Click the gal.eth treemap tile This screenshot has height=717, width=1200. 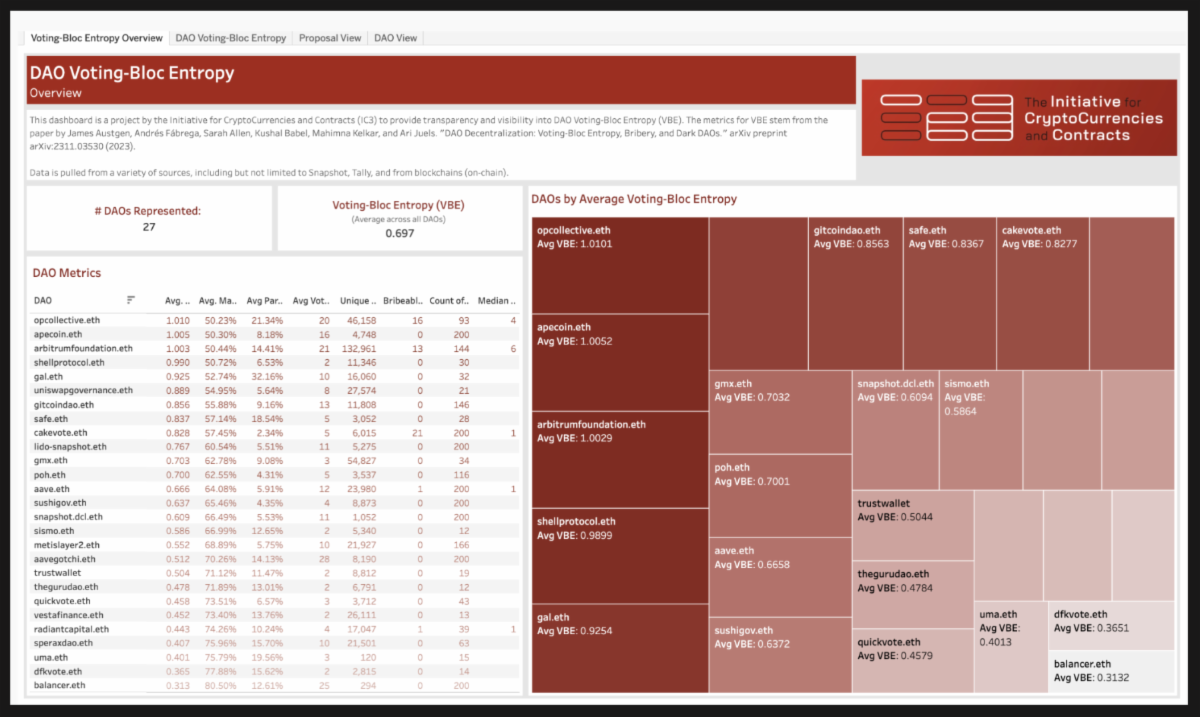pyautogui.click(x=620, y=648)
